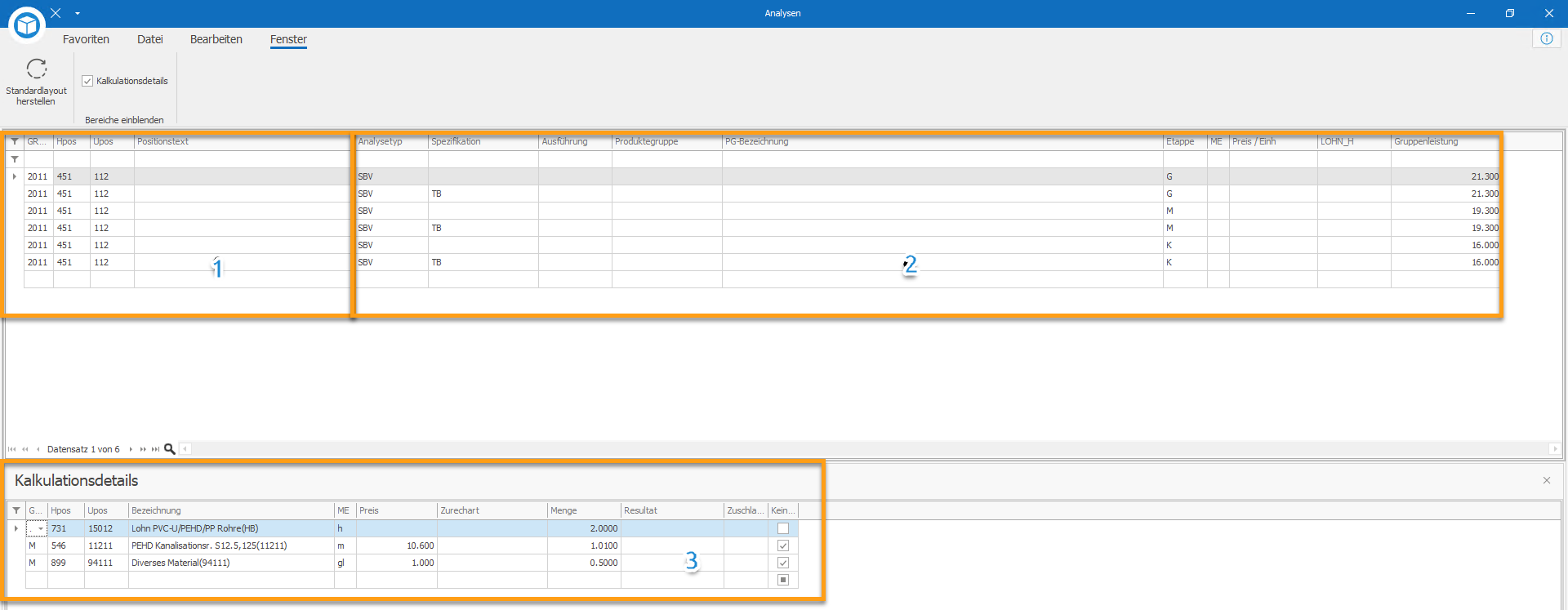Click the X icon in the quick access bar
1568x610 pixels.
coord(56,13)
